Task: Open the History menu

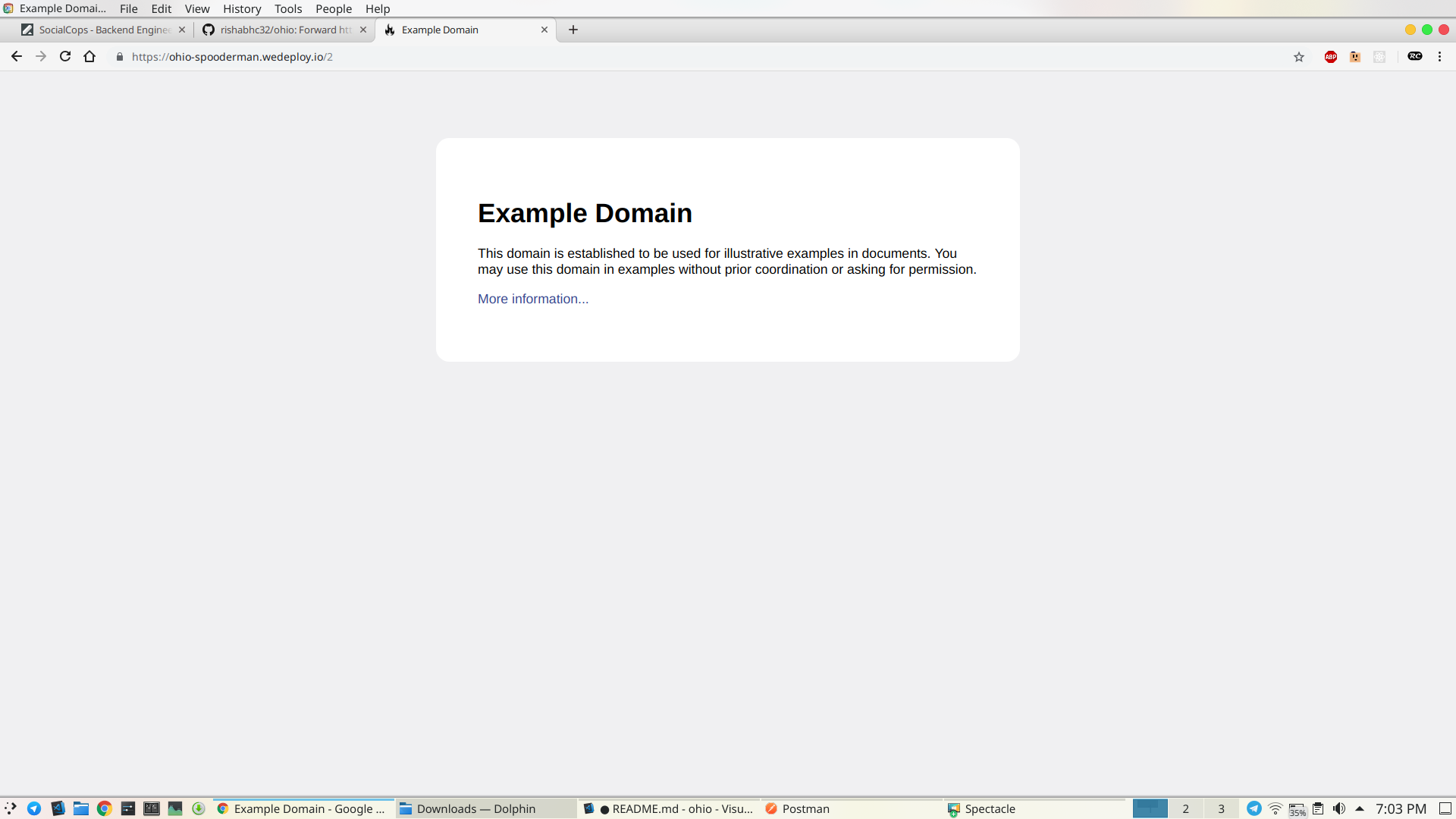Action: pos(241,8)
